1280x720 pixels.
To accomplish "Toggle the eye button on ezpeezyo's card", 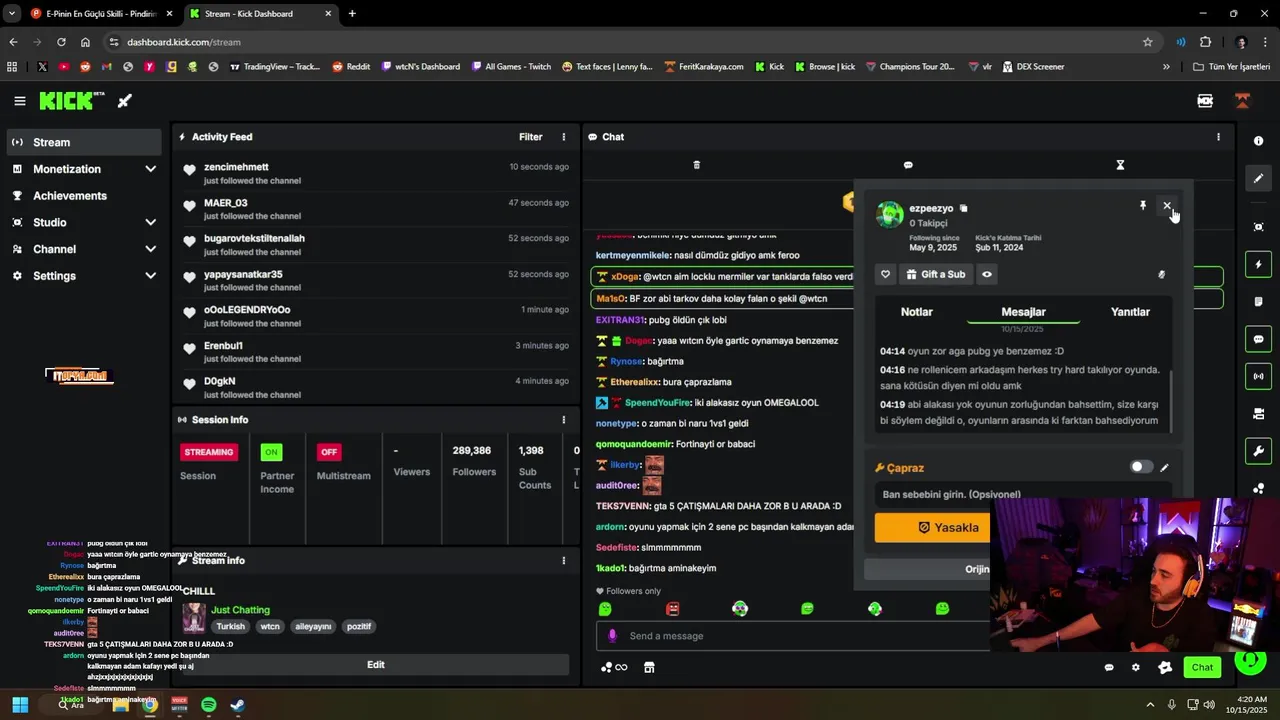I will coord(987,274).
